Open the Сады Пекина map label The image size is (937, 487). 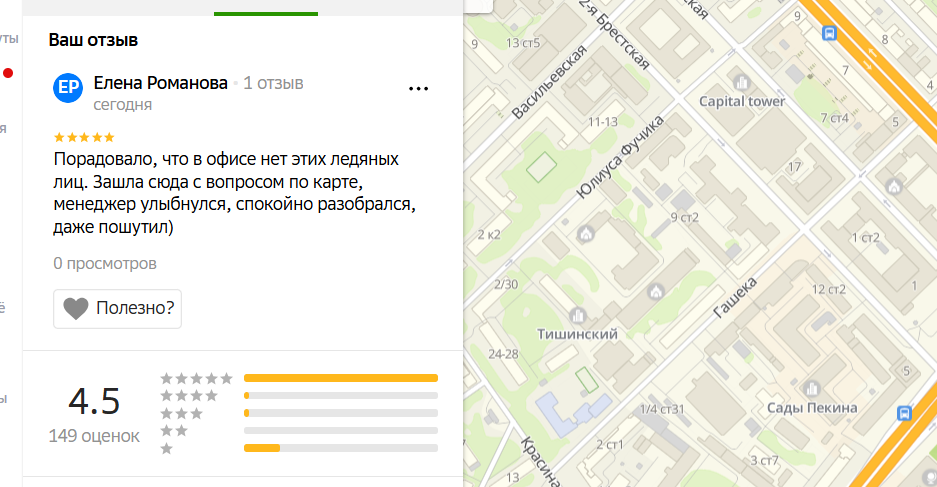[812, 408]
